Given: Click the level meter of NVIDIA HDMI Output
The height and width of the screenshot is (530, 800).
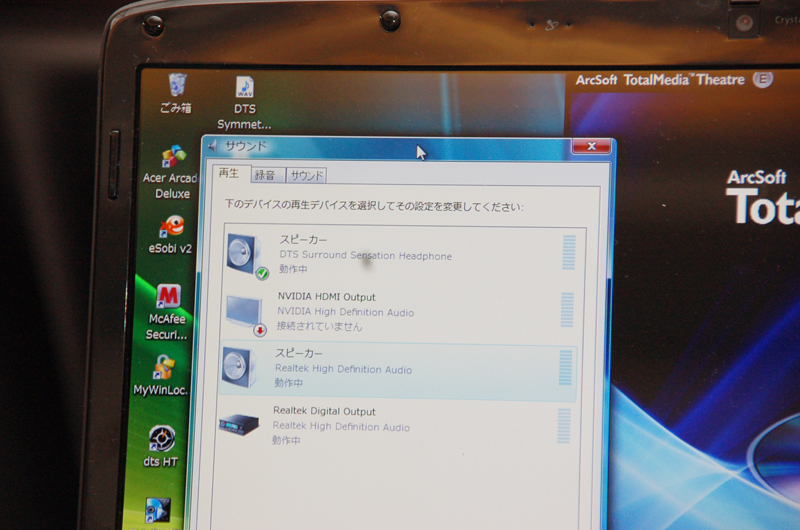Looking at the screenshot, I should 567,310.
